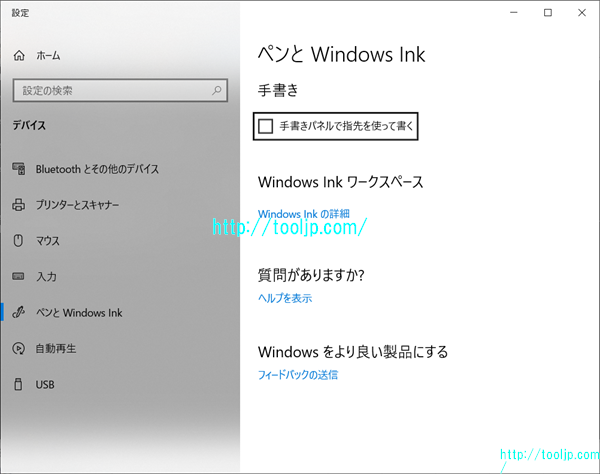
Task: Enable 手書きパネルで指先を使って書く checkbox
Action: (x=265, y=126)
